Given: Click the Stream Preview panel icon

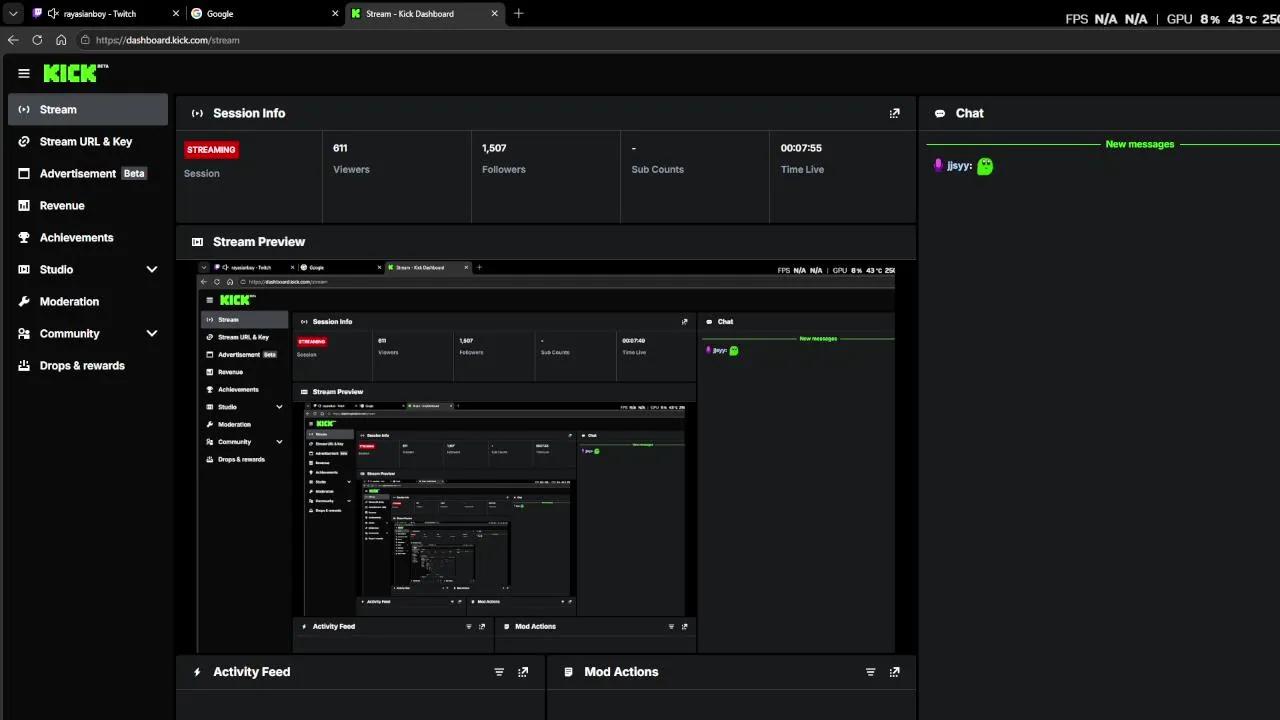Looking at the screenshot, I should 197,242.
